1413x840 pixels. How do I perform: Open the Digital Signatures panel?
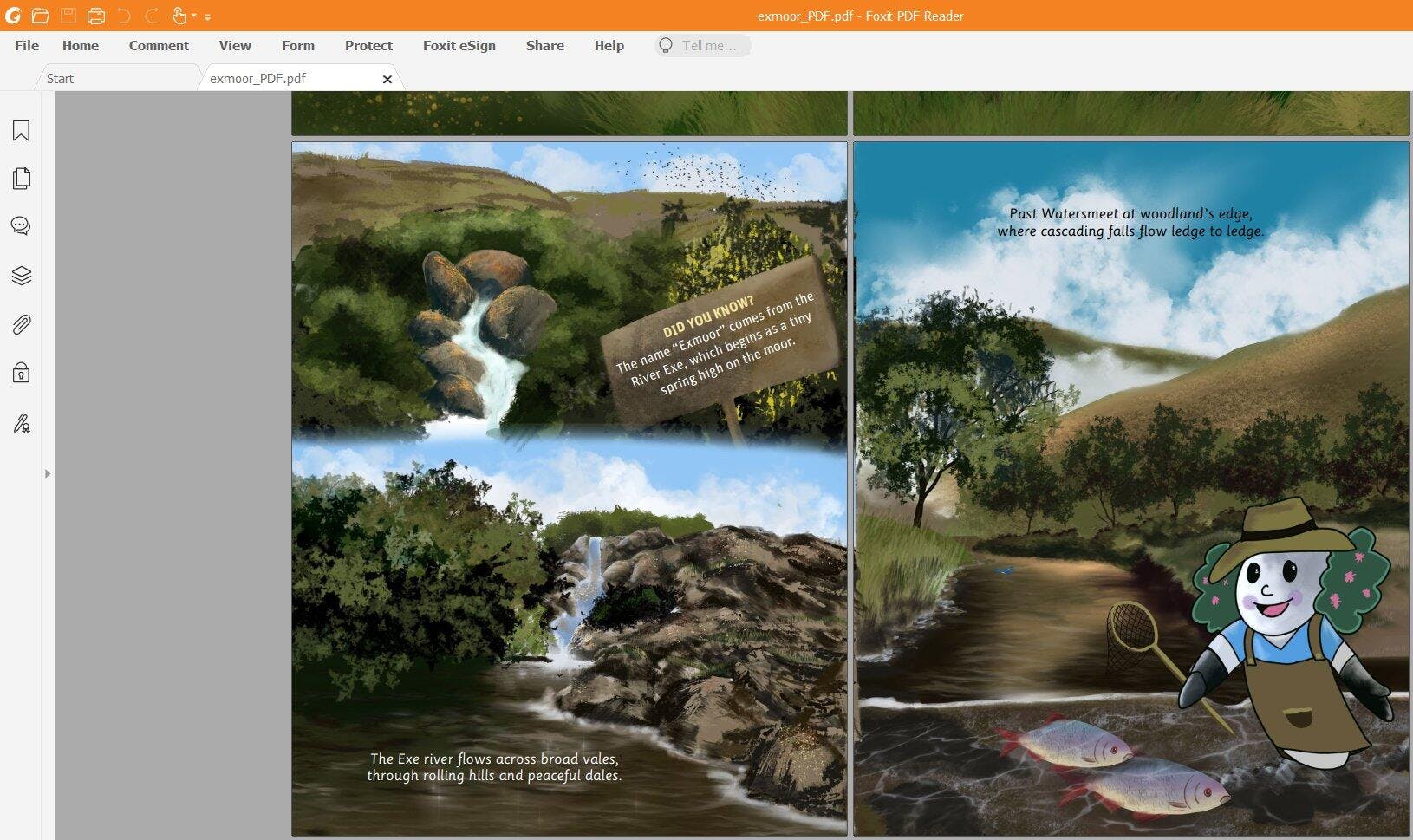point(22,424)
